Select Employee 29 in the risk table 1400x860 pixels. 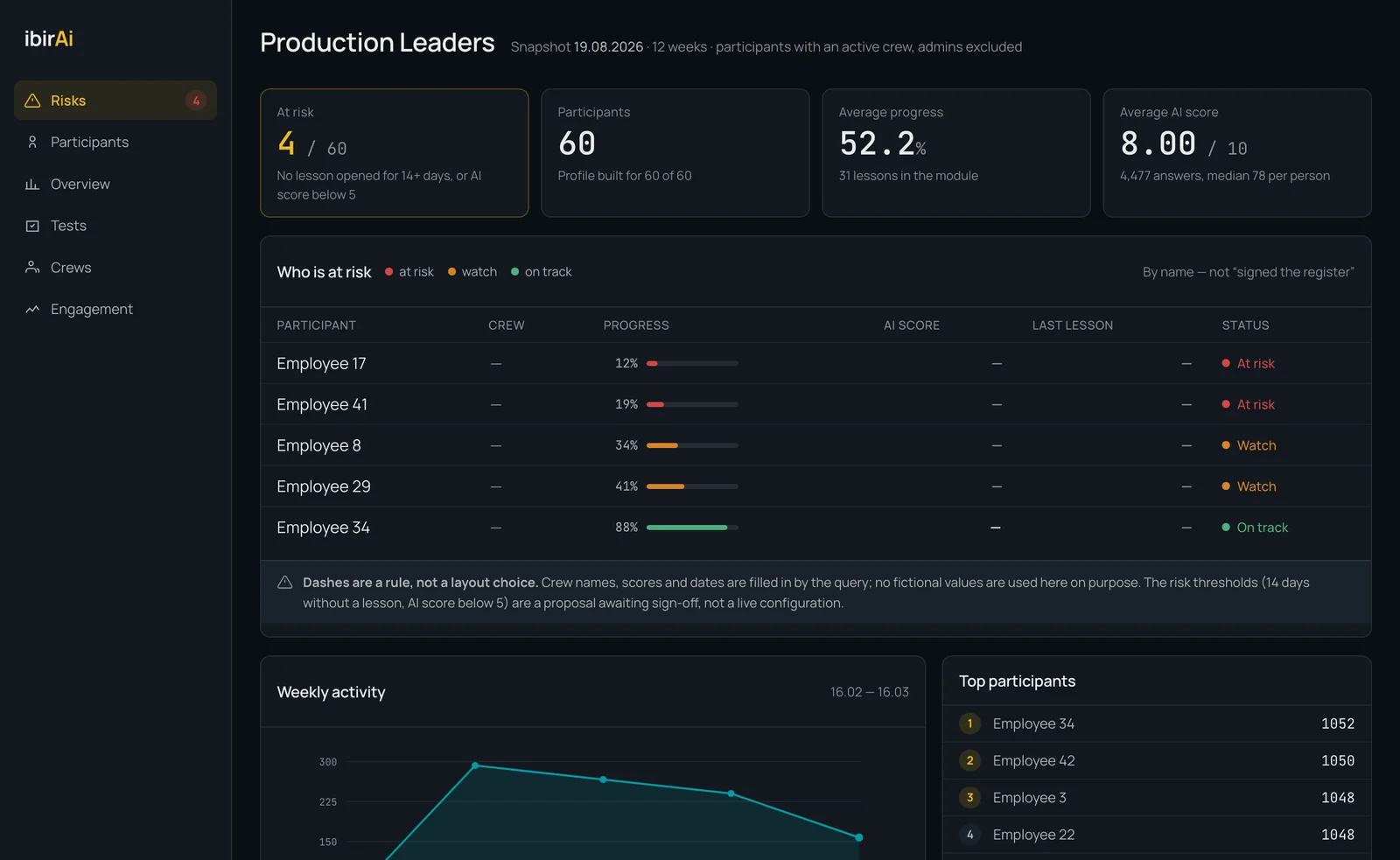click(324, 486)
